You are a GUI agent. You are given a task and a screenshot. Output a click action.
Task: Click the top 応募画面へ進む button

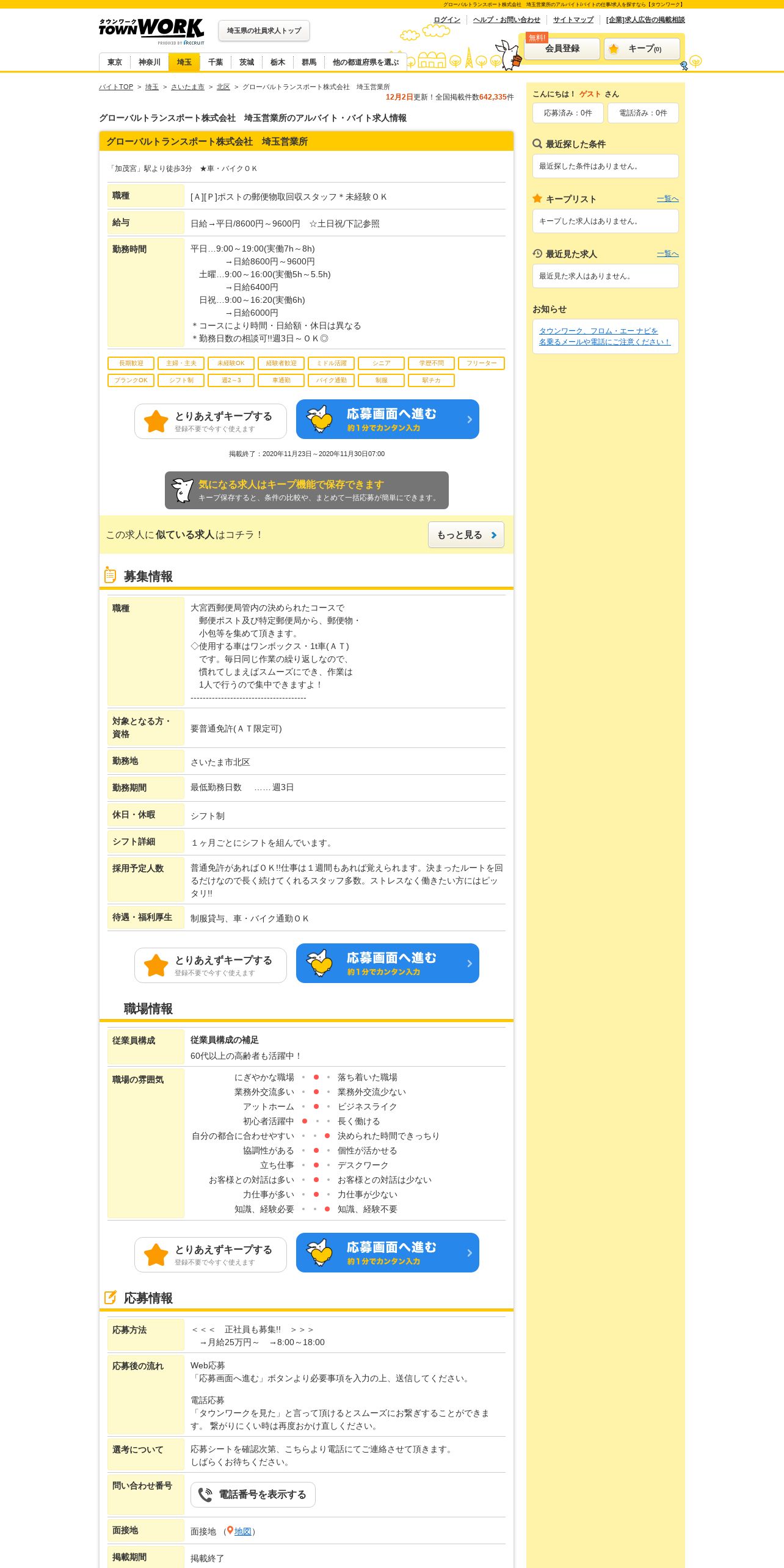click(388, 419)
